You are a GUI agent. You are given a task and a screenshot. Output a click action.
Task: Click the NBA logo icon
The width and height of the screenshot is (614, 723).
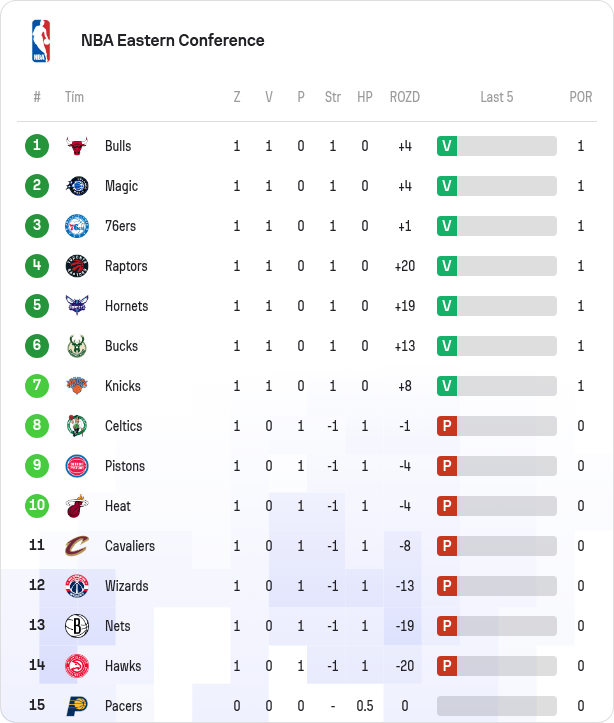[40, 41]
